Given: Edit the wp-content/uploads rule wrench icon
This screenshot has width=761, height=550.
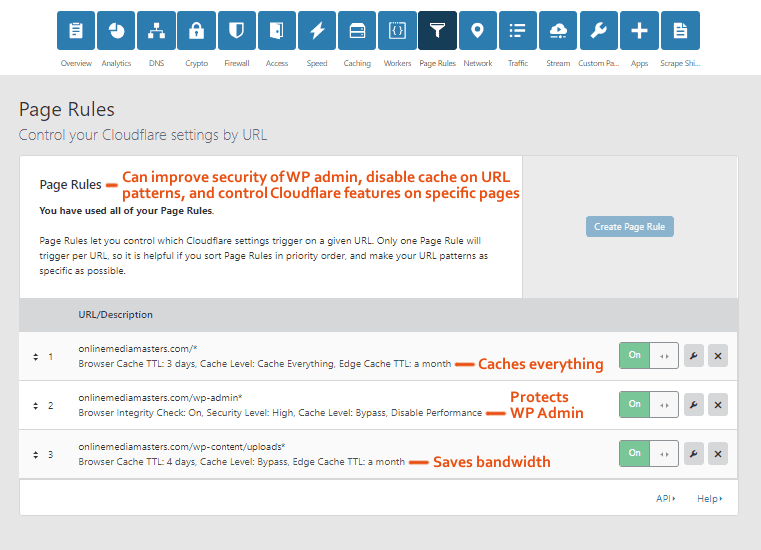Looking at the screenshot, I should coord(694,454).
